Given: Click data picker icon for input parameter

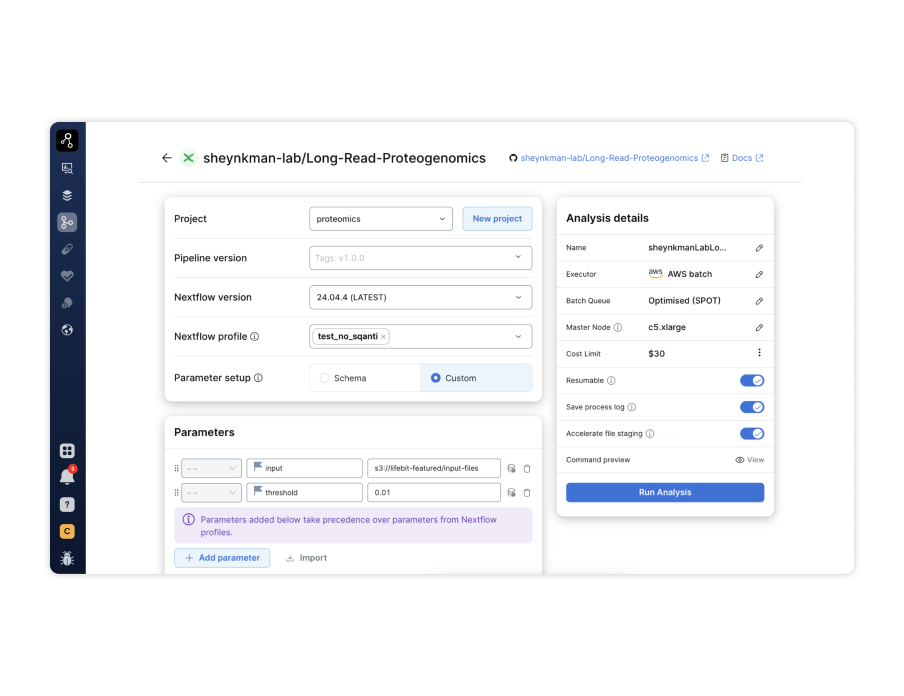Looking at the screenshot, I should click(511, 469).
